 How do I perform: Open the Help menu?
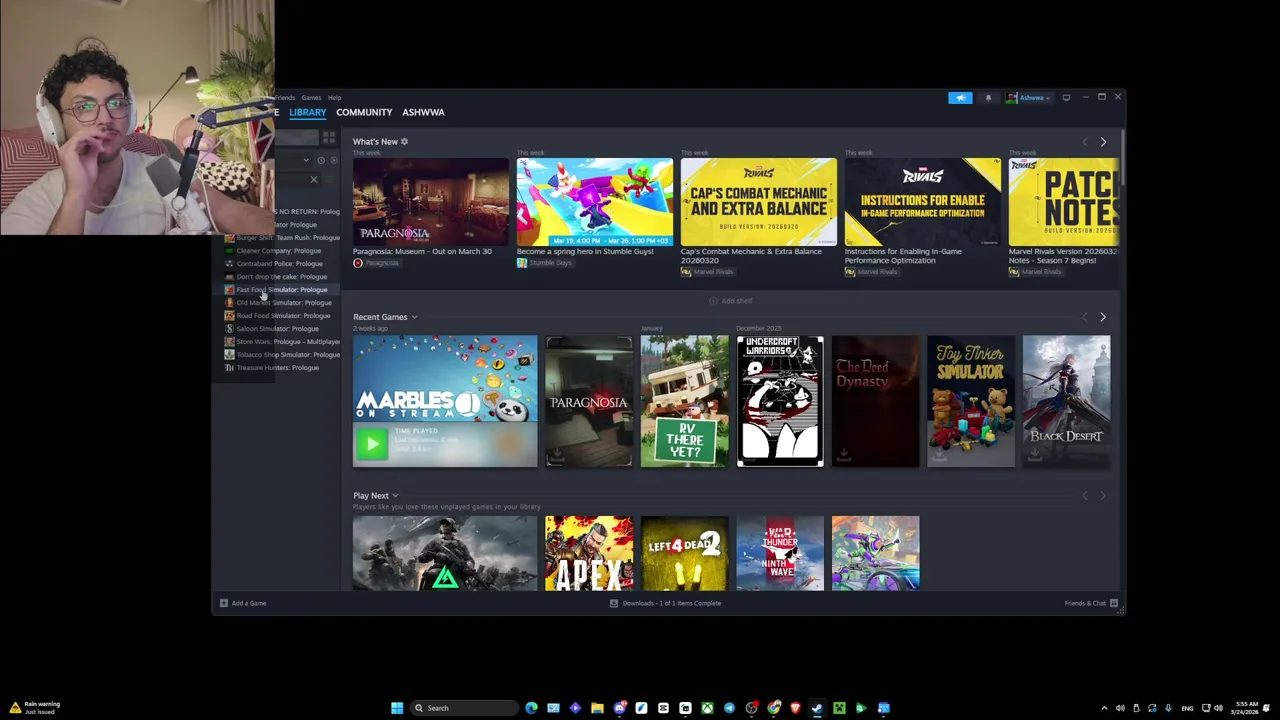coord(334,98)
